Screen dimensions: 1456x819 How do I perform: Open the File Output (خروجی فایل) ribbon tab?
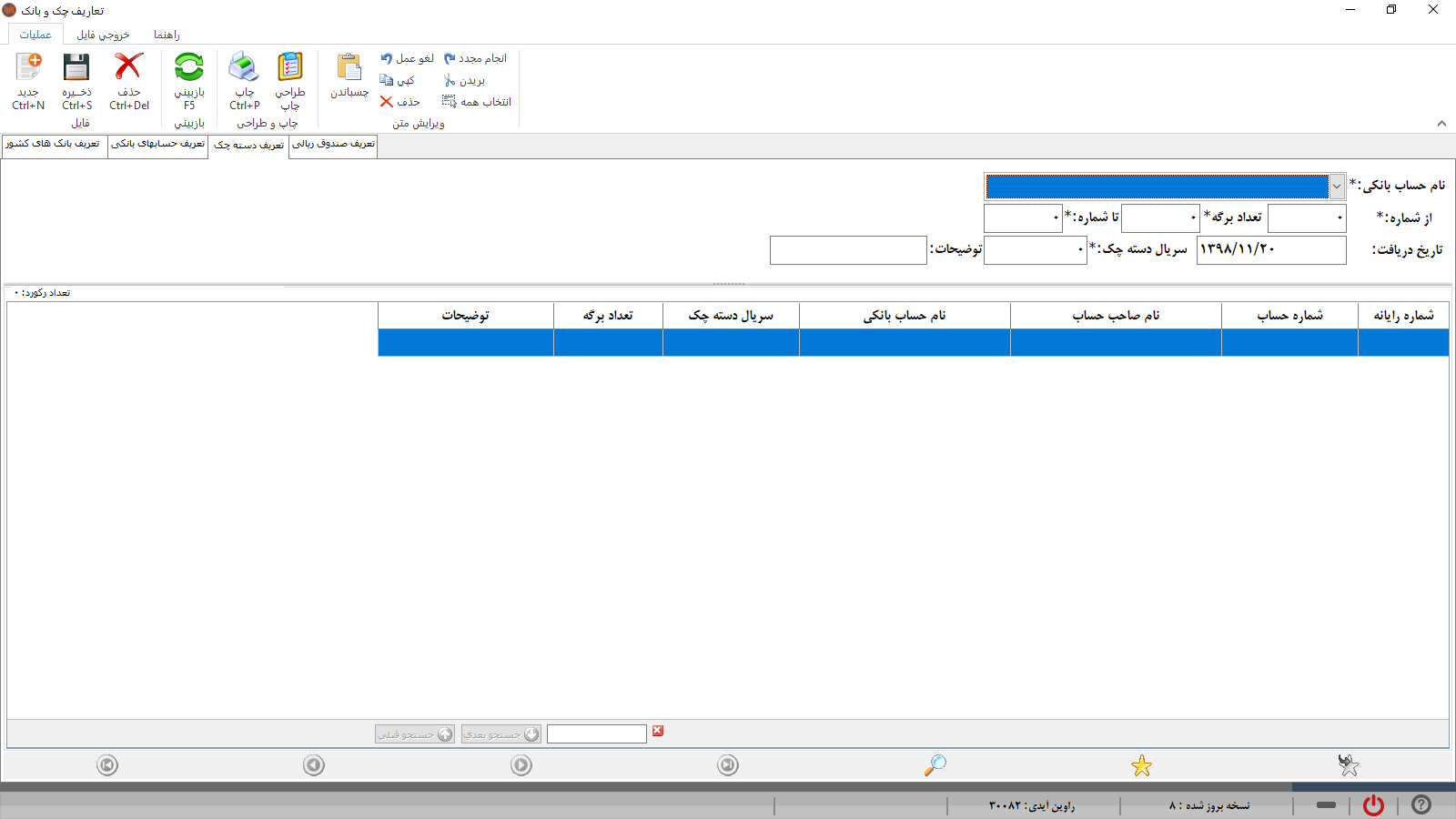(103, 35)
